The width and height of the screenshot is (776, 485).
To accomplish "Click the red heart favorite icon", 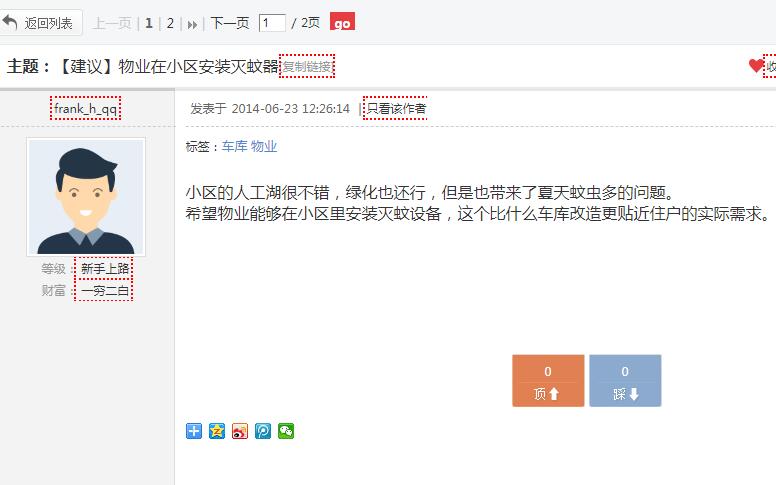I will click(x=756, y=66).
